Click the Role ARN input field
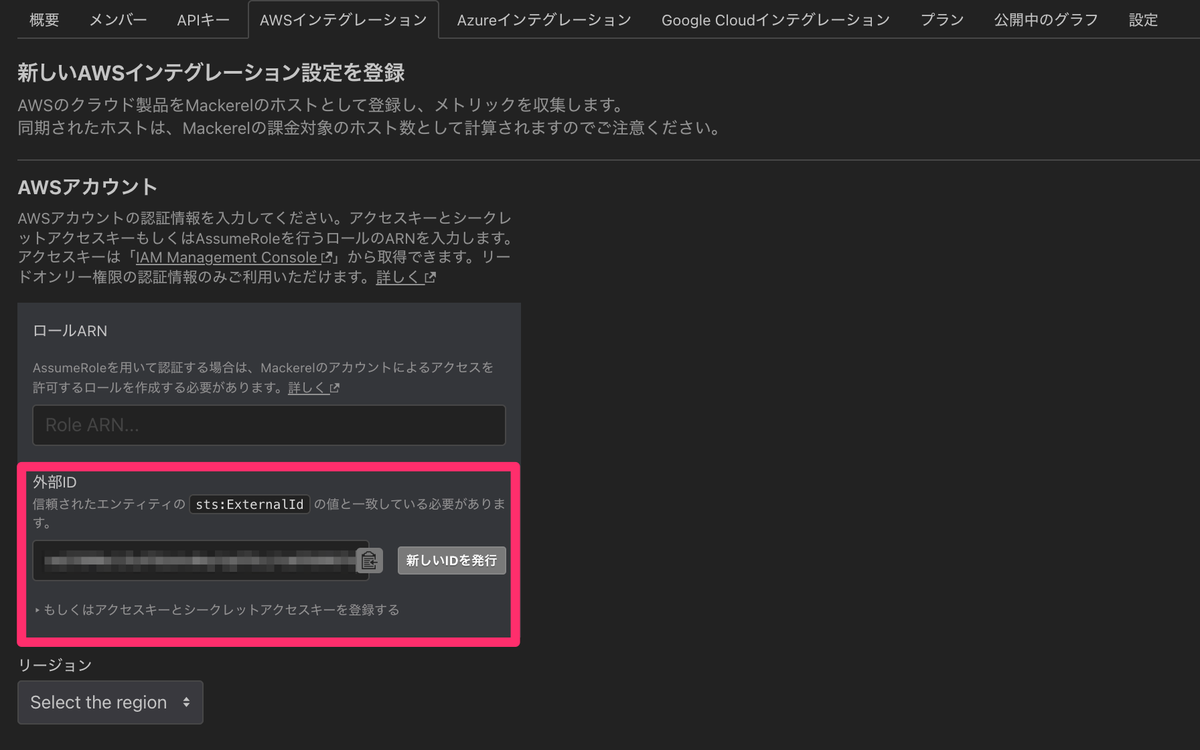 (269, 425)
